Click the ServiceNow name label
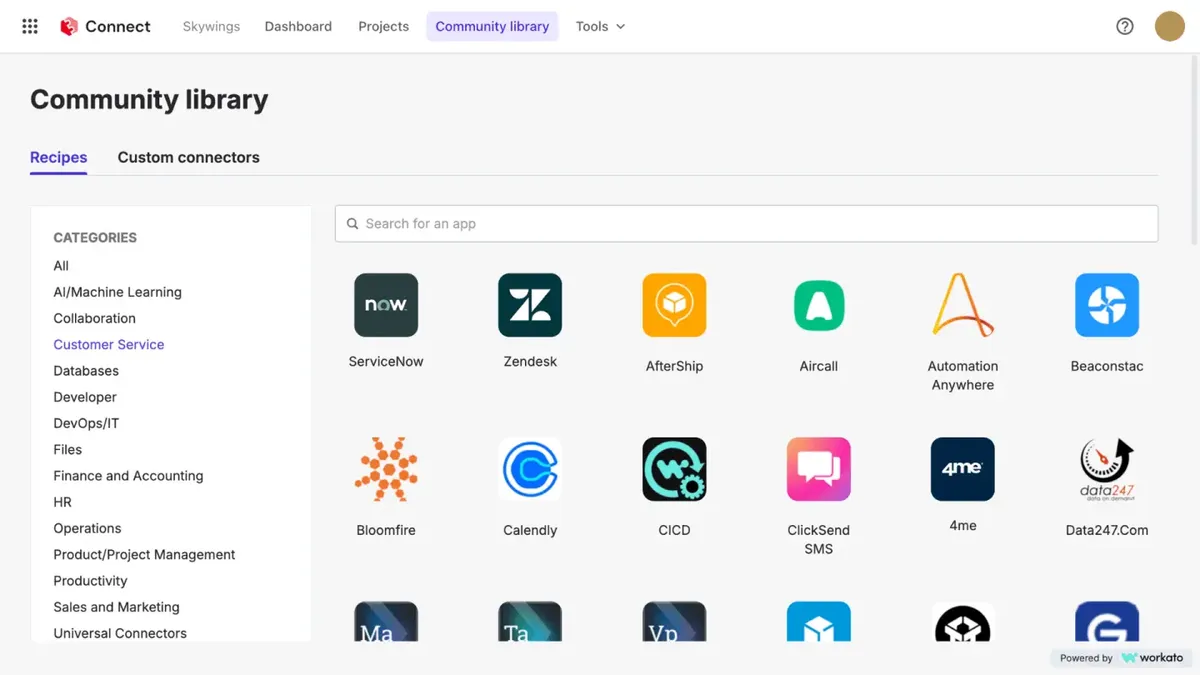The image size is (1200, 675). click(x=386, y=361)
